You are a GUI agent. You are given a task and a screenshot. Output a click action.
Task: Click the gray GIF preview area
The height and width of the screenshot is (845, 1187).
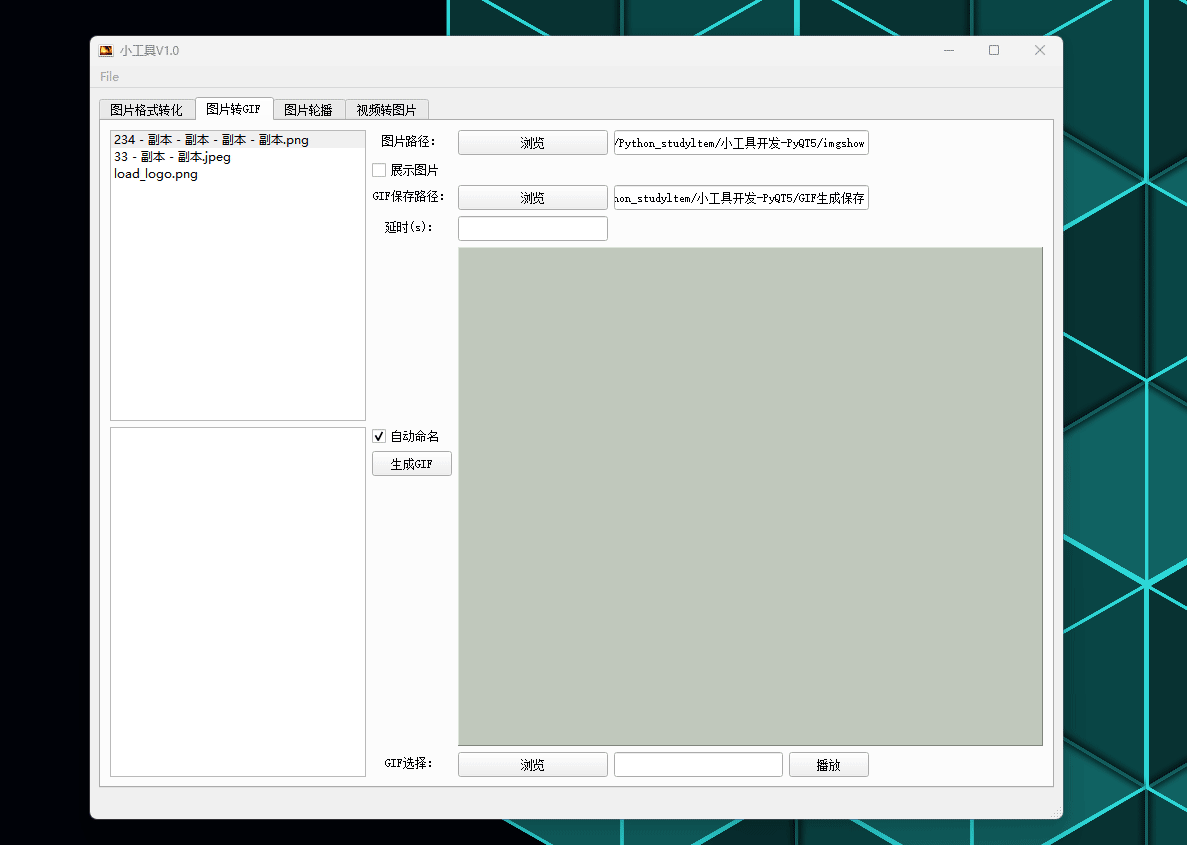click(750, 497)
